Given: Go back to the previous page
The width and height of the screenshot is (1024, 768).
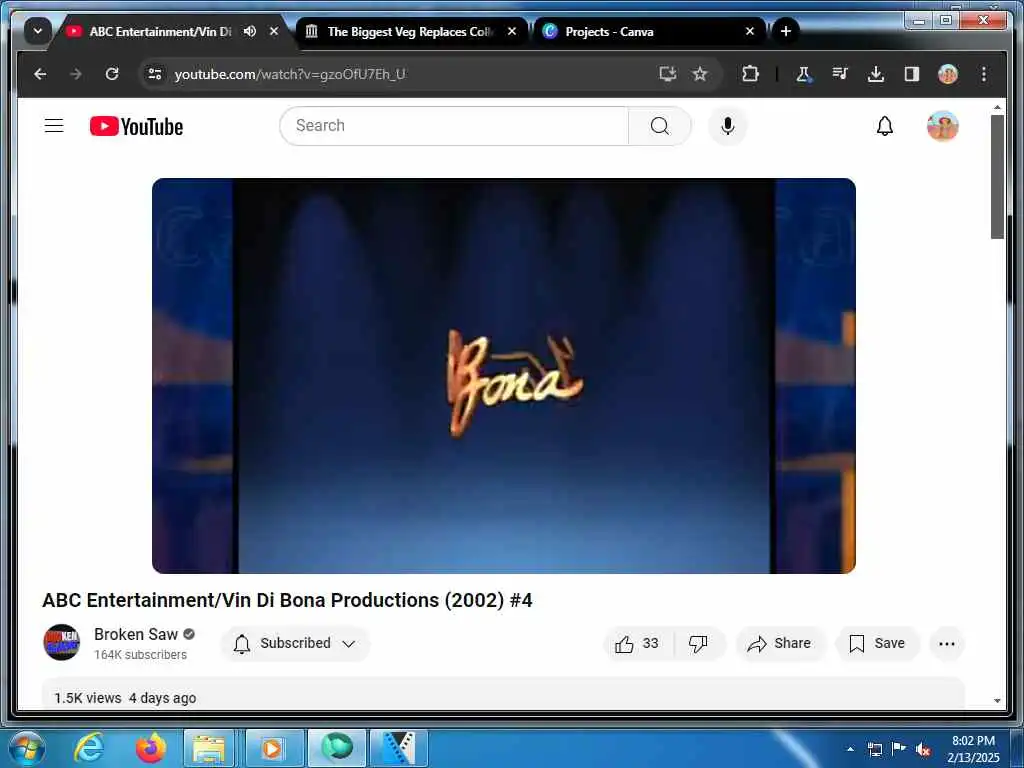Looking at the screenshot, I should [x=40, y=74].
